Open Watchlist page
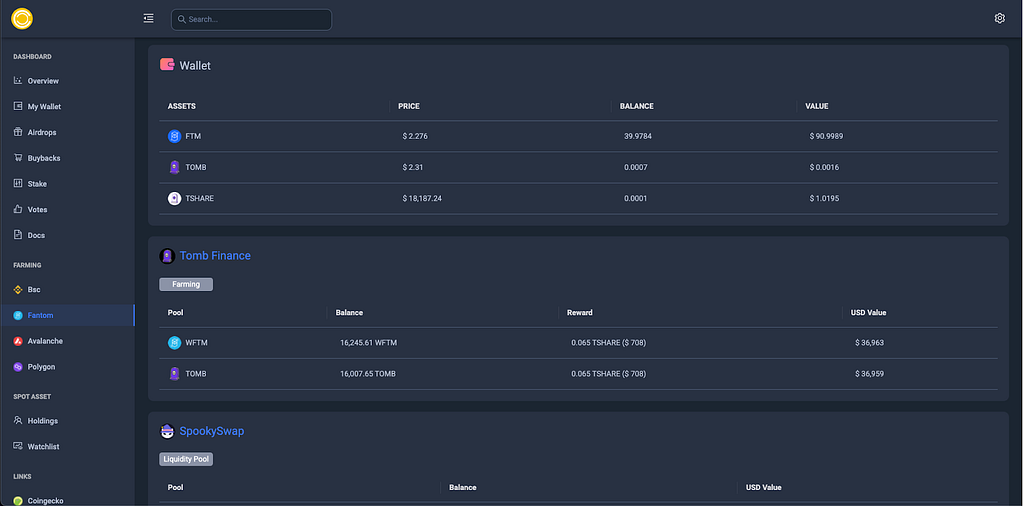 pyautogui.click(x=43, y=447)
